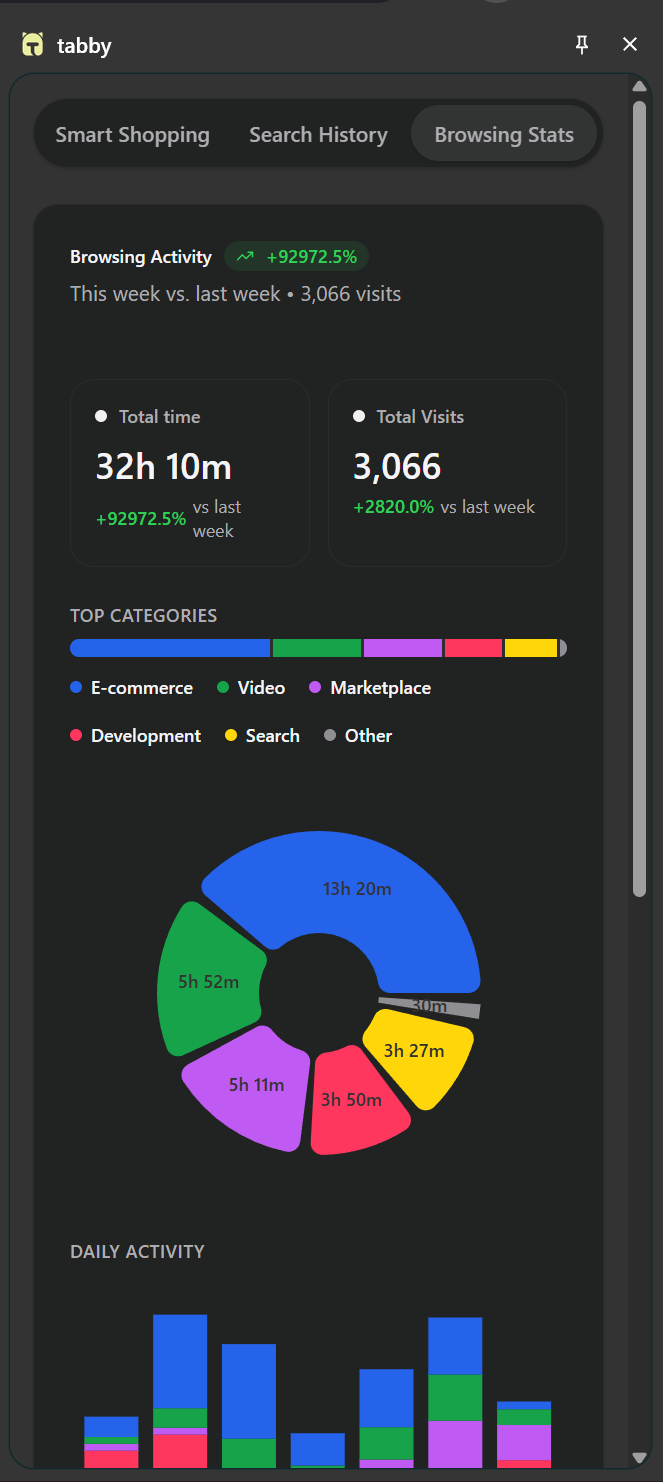The image size is (663, 1482).
Task: Open the Total Visits card
Action: tap(447, 473)
